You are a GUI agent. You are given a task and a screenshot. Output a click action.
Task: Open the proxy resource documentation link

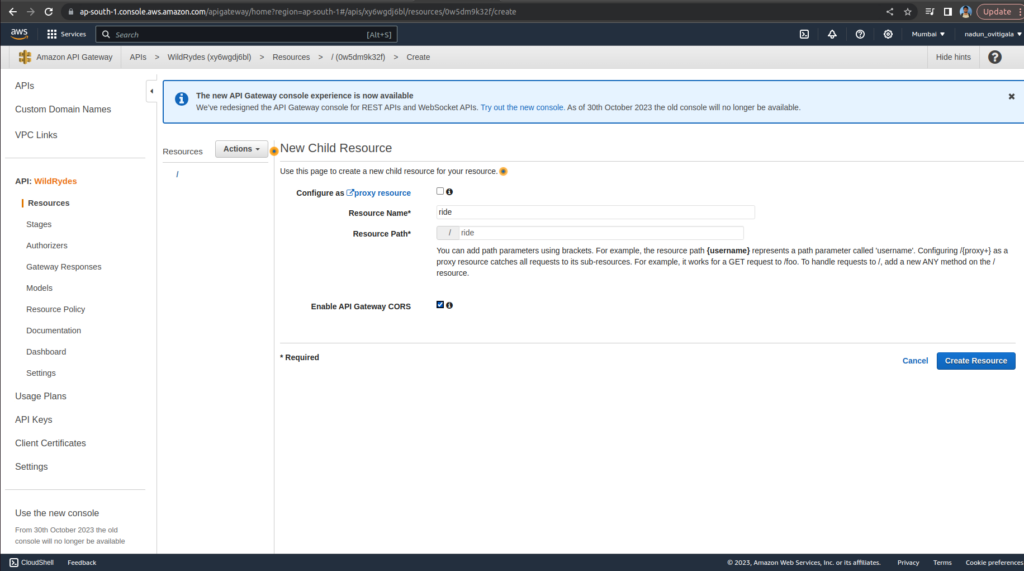pos(379,193)
